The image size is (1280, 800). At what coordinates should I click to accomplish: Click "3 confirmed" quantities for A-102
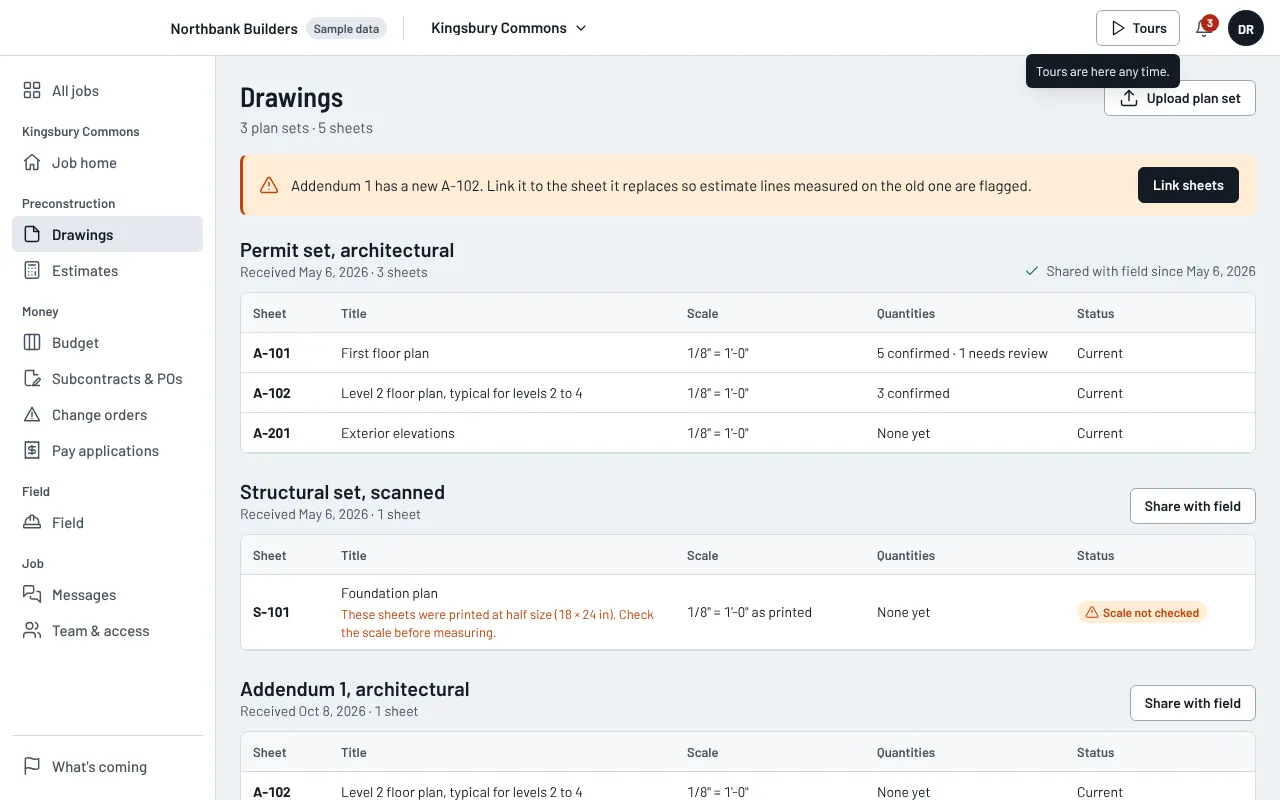(913, 393)
